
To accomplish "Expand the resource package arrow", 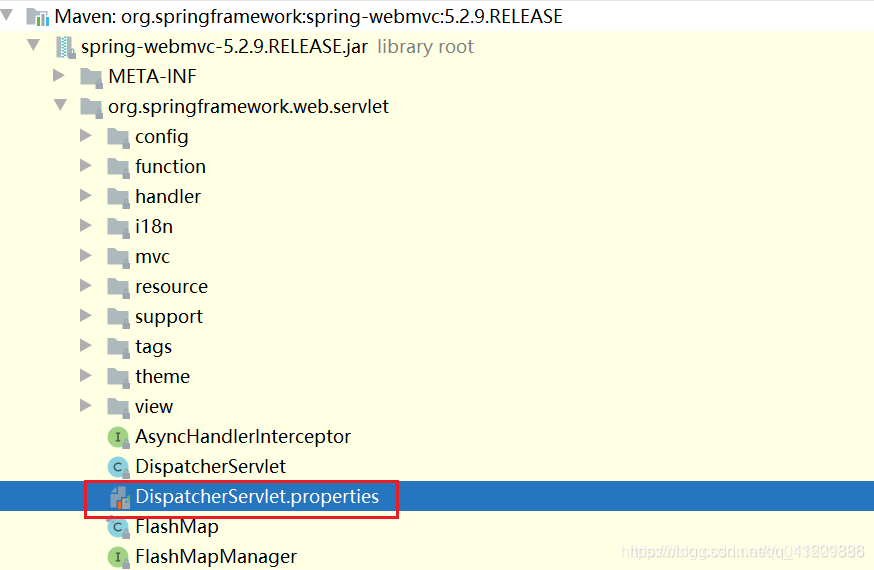I will [86, 286].
